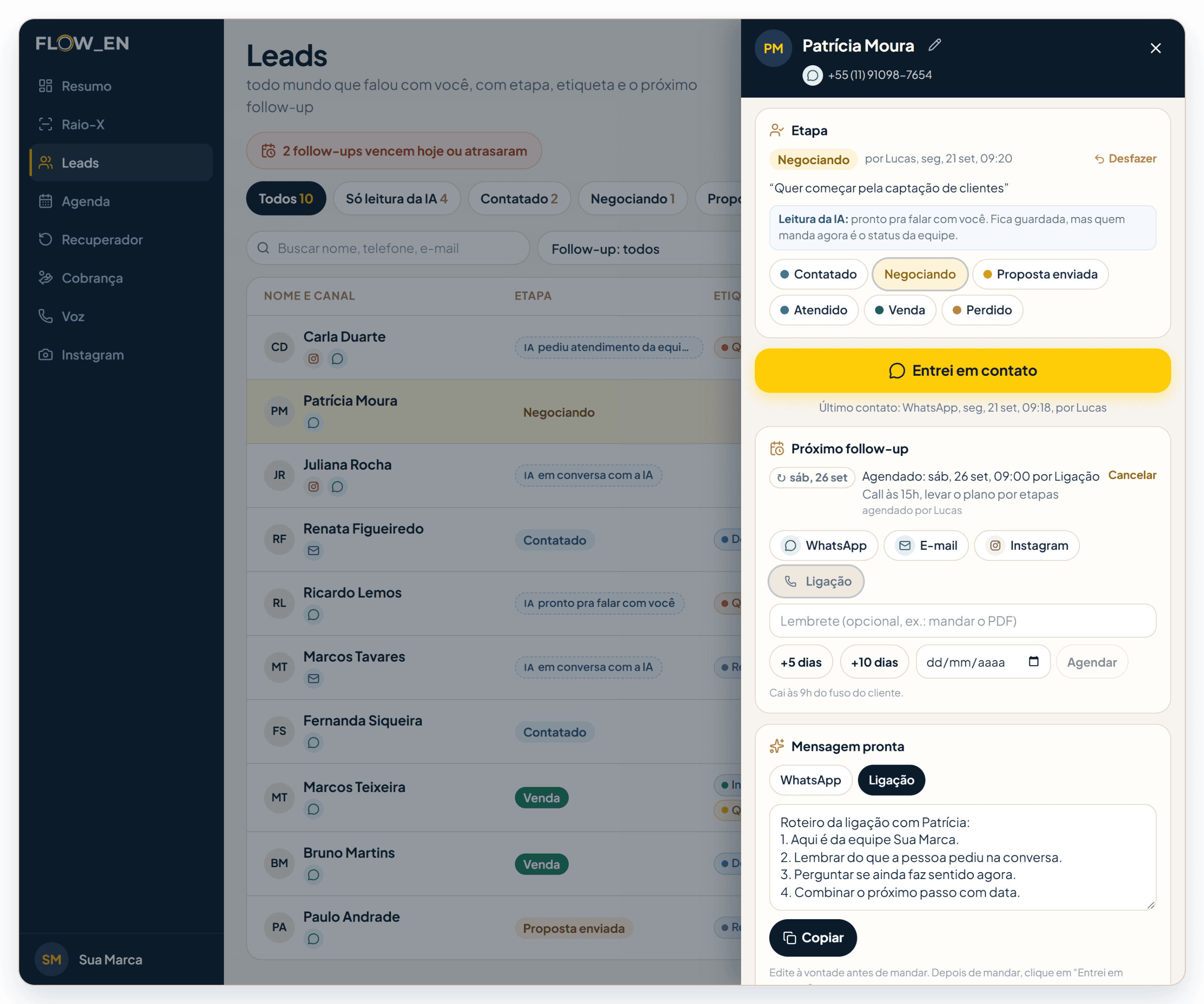Select Ligação as the follow-up channel
1204x1004 pixels.
click(816, 582)
